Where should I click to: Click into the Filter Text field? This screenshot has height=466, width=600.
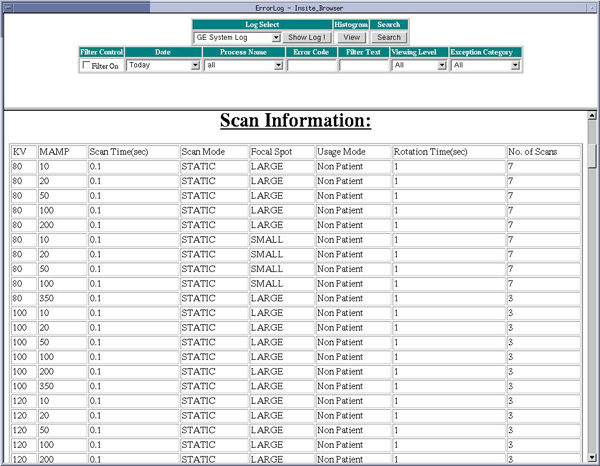click(x=363, y=66)
